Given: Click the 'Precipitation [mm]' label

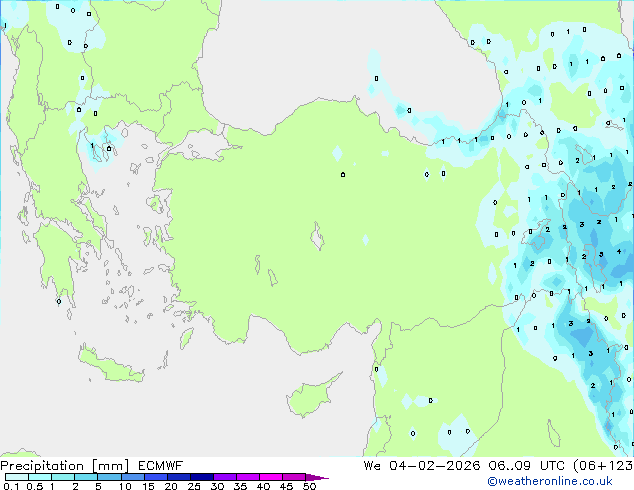Looking at the screenshot, I should coord(65,466).
